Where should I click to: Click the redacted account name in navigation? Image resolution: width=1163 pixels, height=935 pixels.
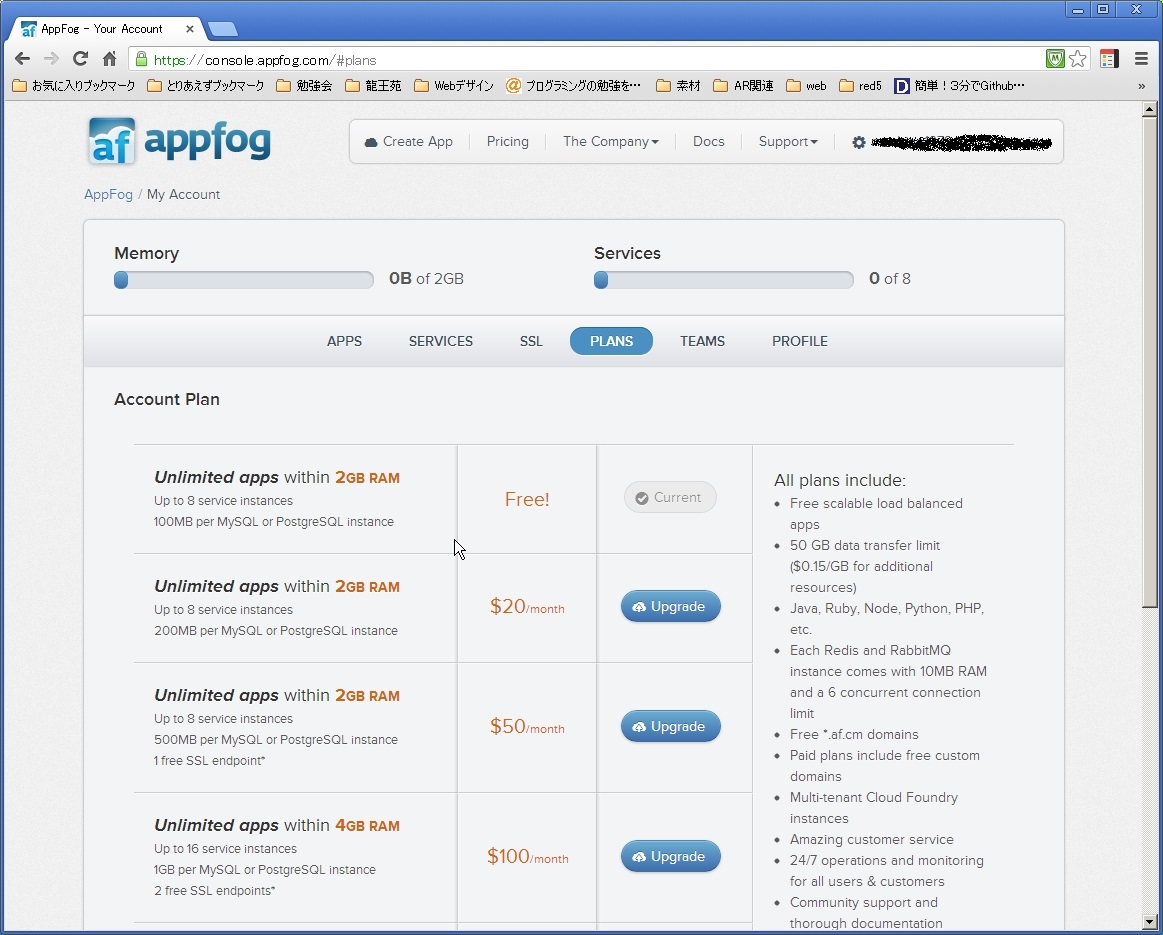[961, 142]
